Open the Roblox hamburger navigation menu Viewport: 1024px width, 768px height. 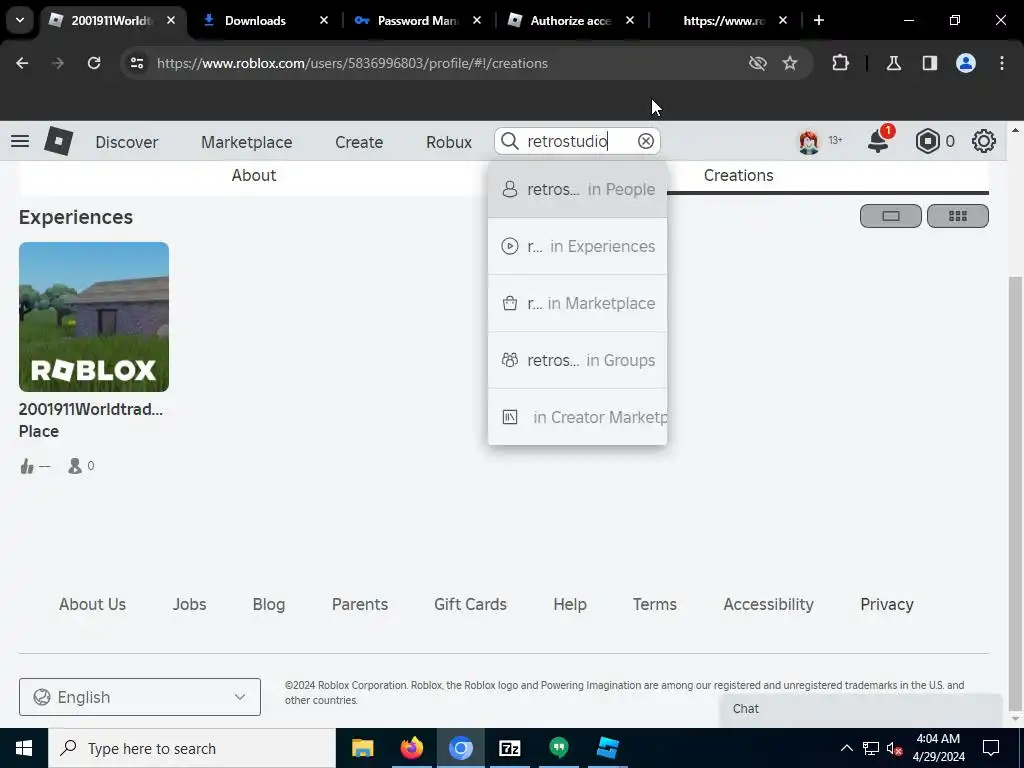(20, 141)
